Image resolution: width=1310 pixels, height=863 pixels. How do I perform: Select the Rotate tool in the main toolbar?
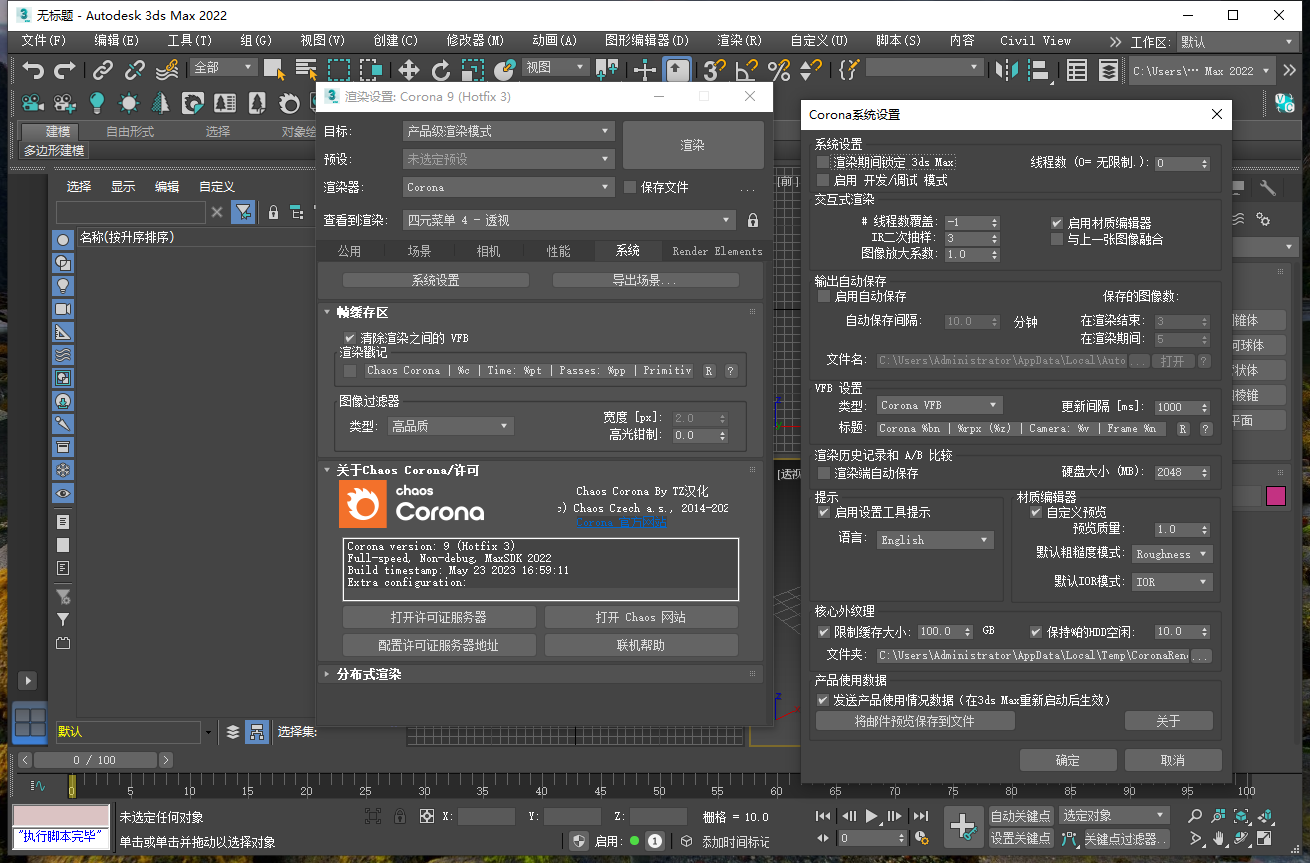pyautogui.click(x=438, y=71)
